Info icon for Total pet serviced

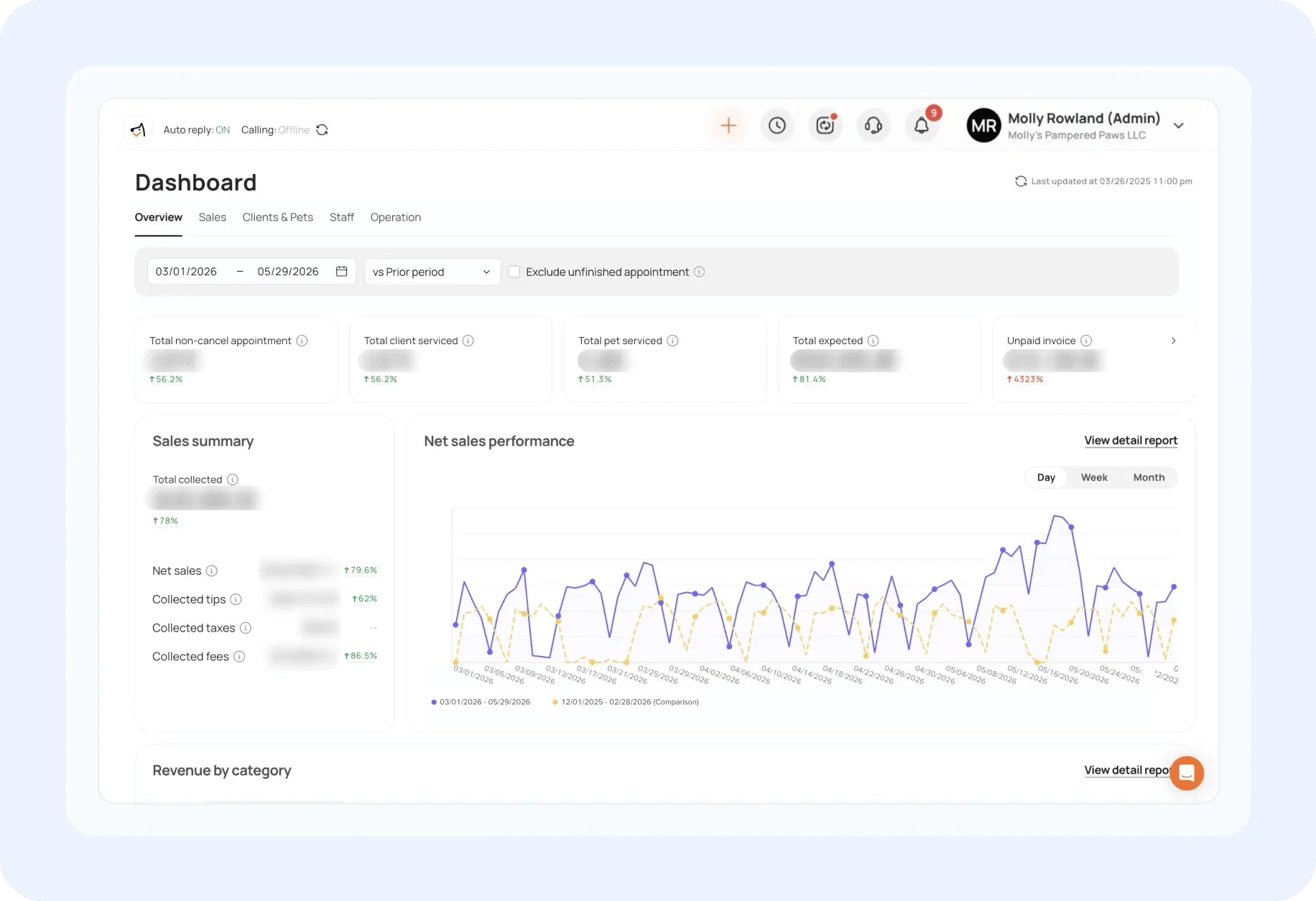coord(673,341)
